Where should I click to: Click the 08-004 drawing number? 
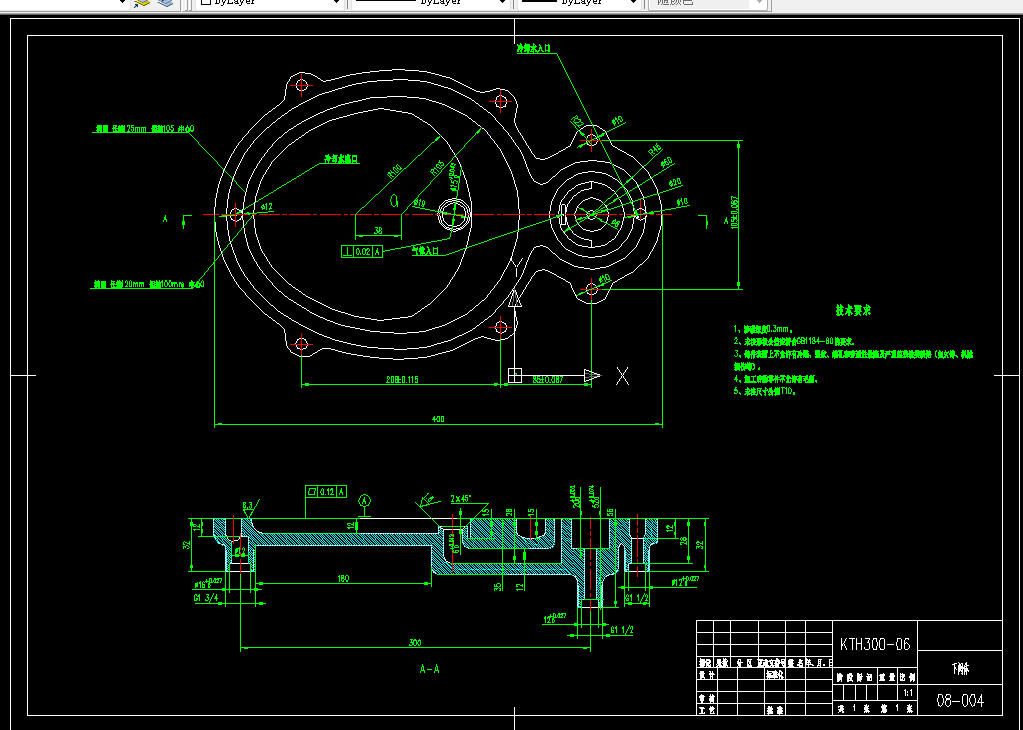point(960,701)
